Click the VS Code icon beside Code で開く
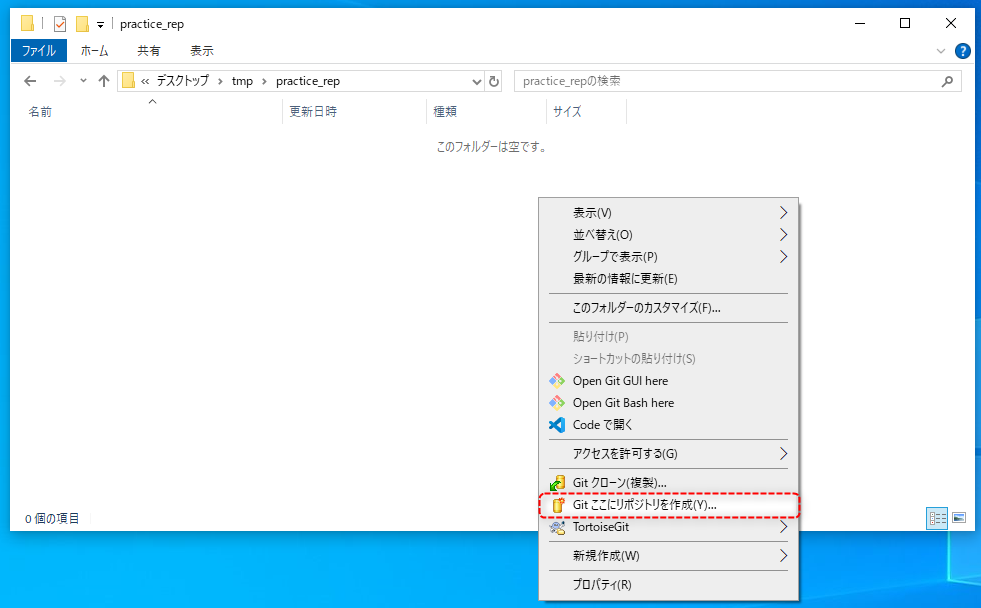The image size is (981, 608). tap(557, 425)
